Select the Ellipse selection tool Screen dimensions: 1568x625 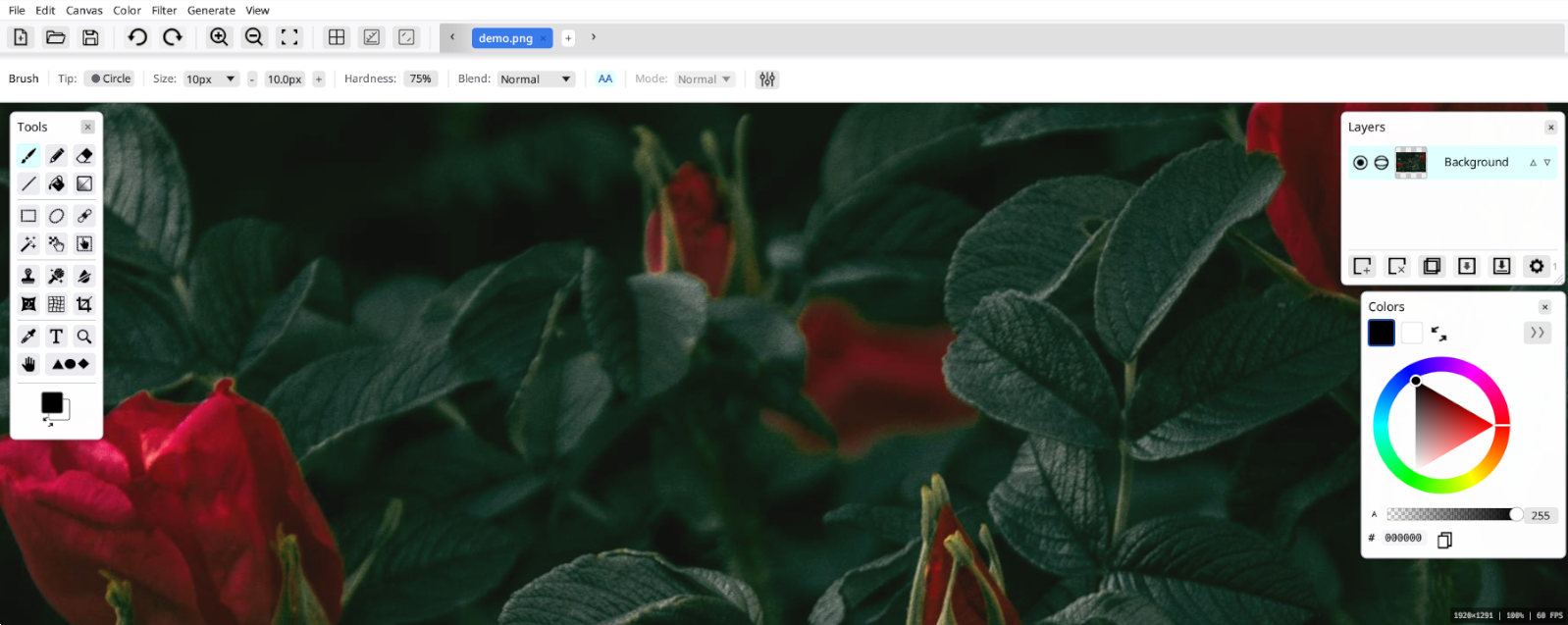(x=57, y=216)
